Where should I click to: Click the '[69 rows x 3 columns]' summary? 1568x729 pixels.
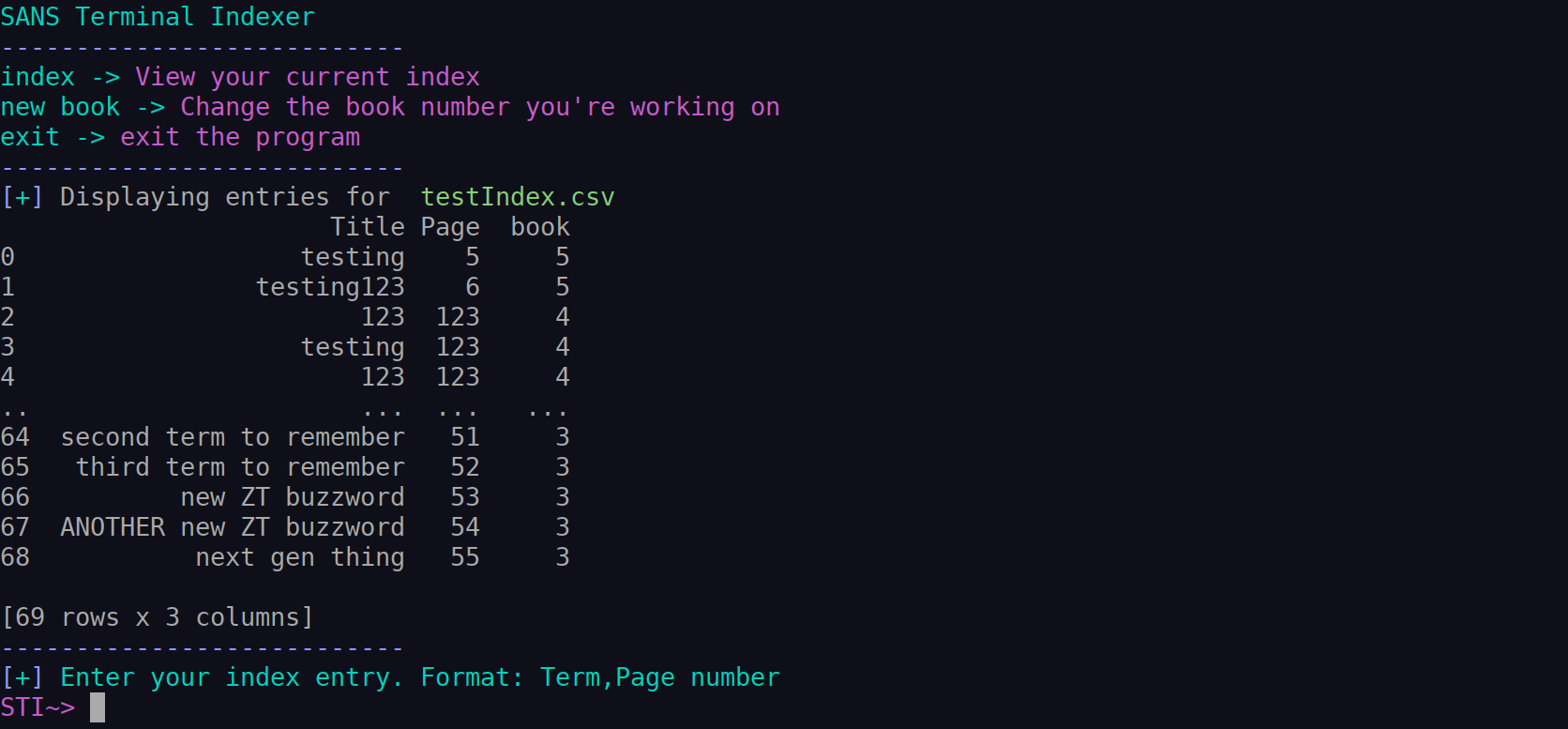(x=158, y=617)
